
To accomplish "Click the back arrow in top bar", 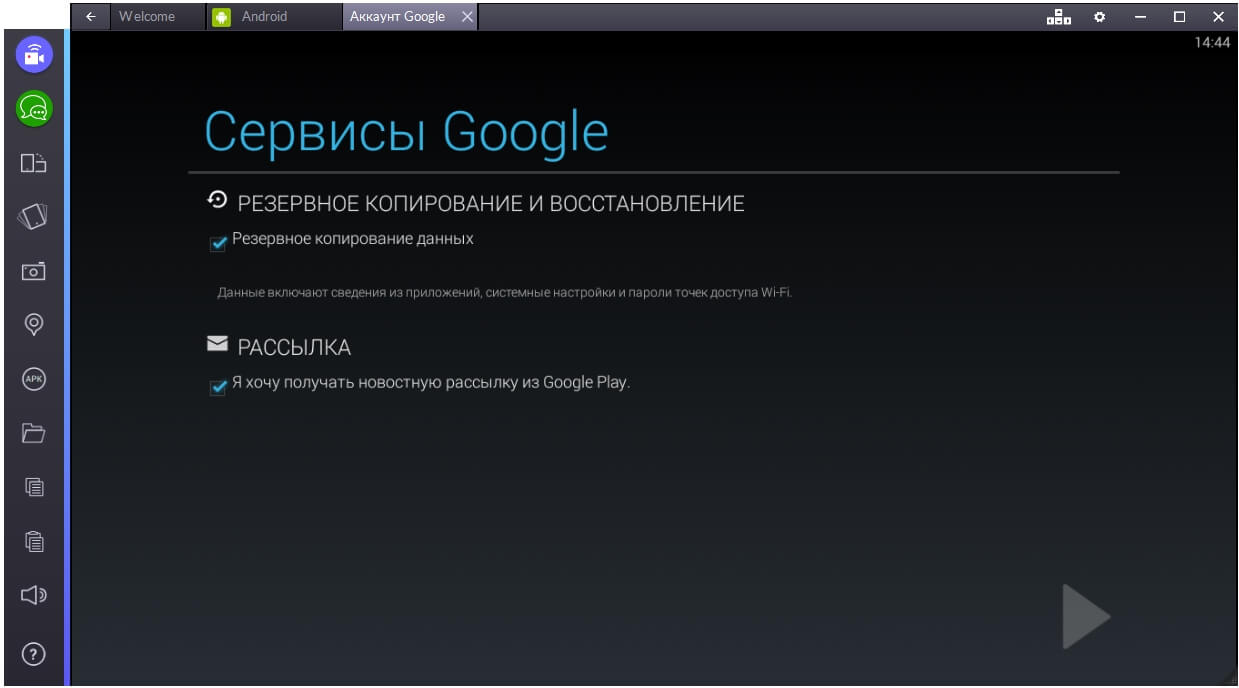I will click(91, 16).
